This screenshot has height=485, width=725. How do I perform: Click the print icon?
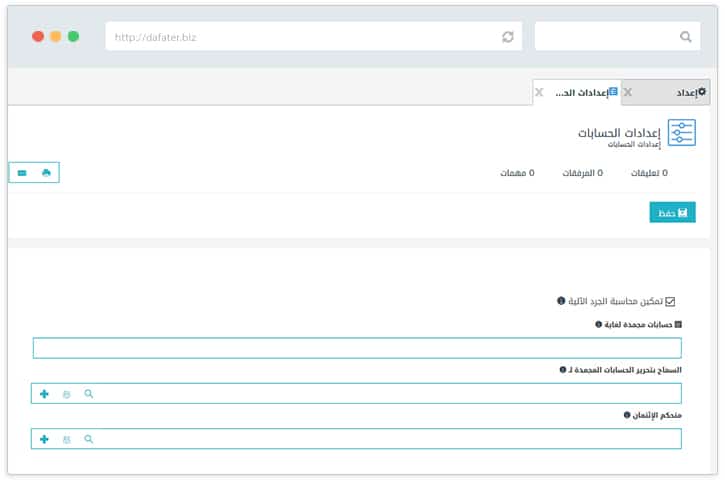(x=46, y=172)
